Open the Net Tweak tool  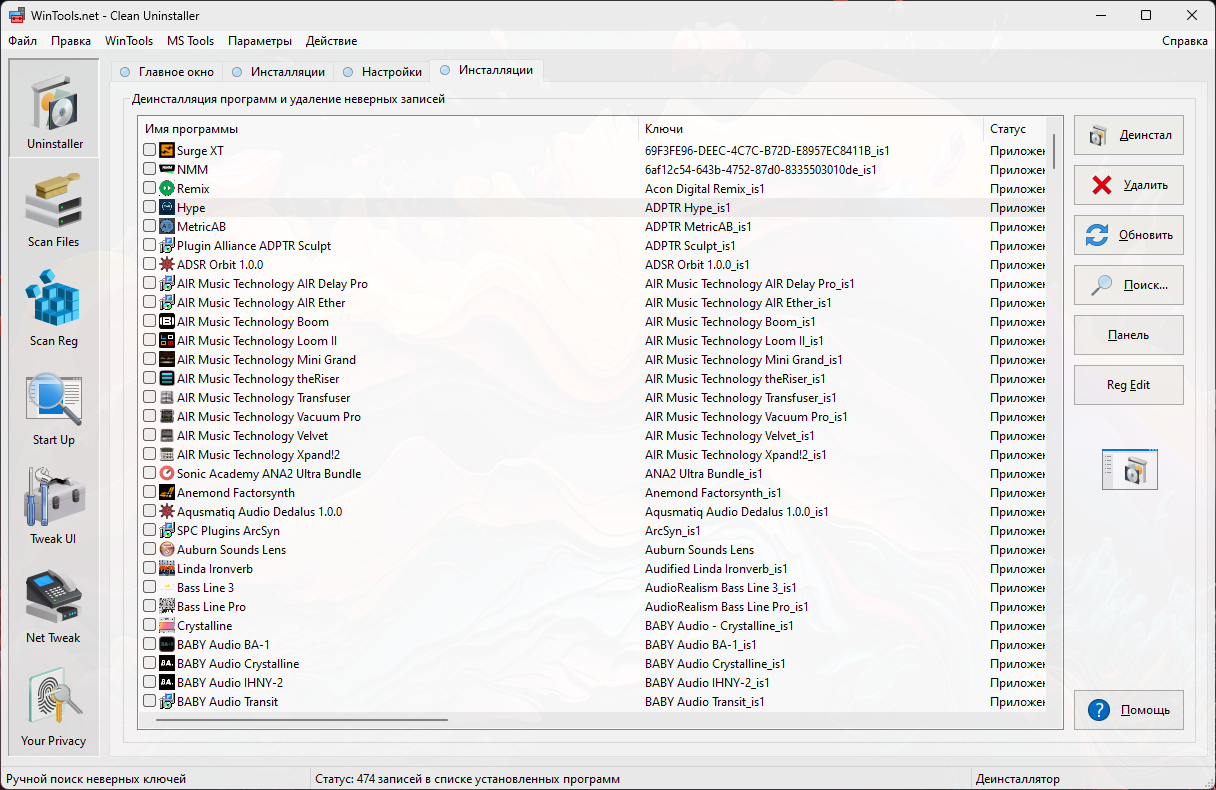click(x=54, y=604)
